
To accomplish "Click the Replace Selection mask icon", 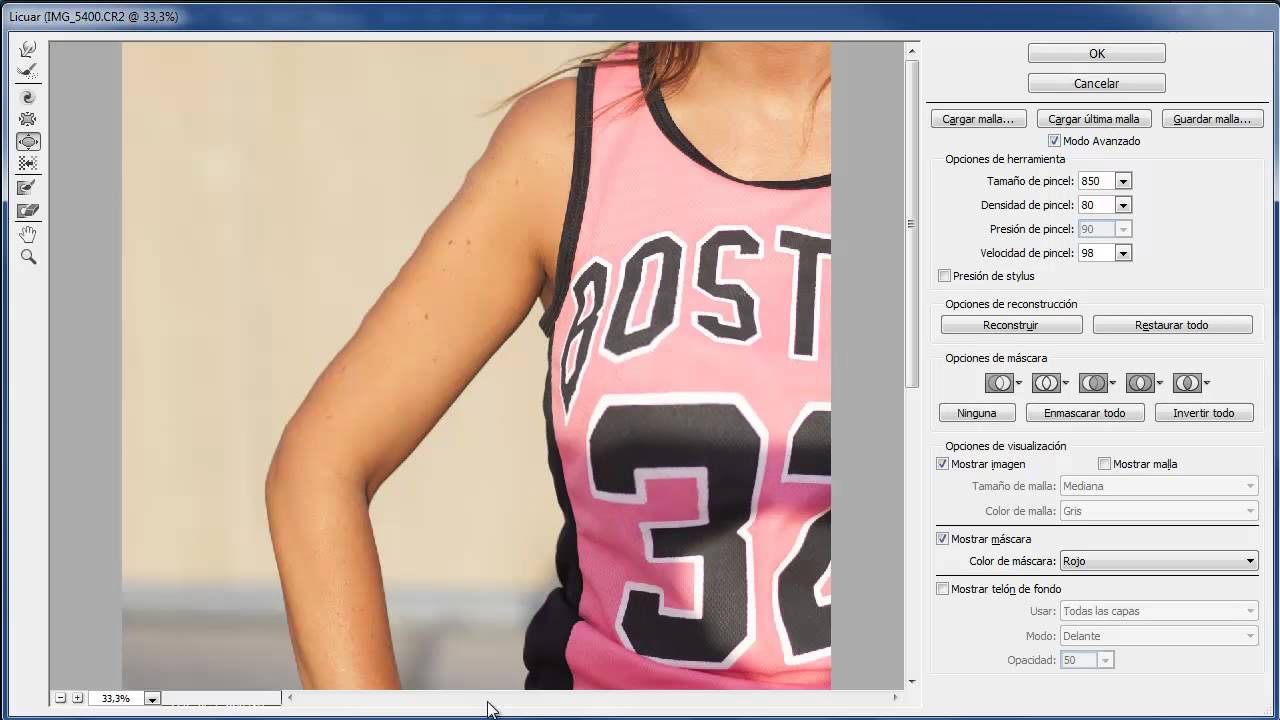I will pos(999,383).
